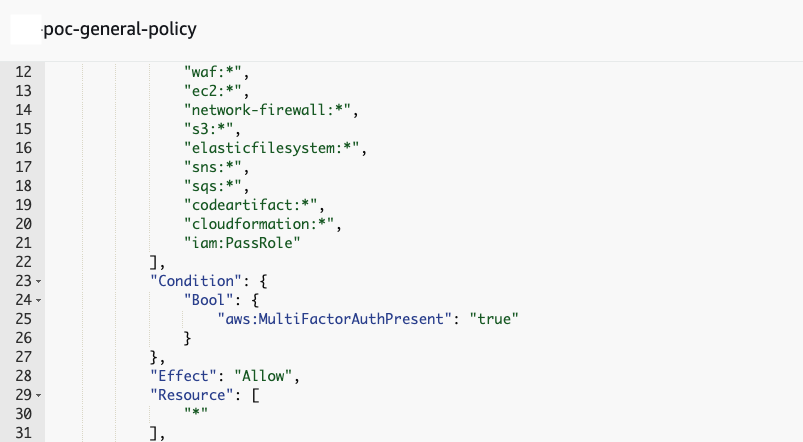Image resolution: width=803 pixels, height=442 pixels.
Task: Click the "sqs:*" action string
Action: pyautogui.click(x=215, y=185)
